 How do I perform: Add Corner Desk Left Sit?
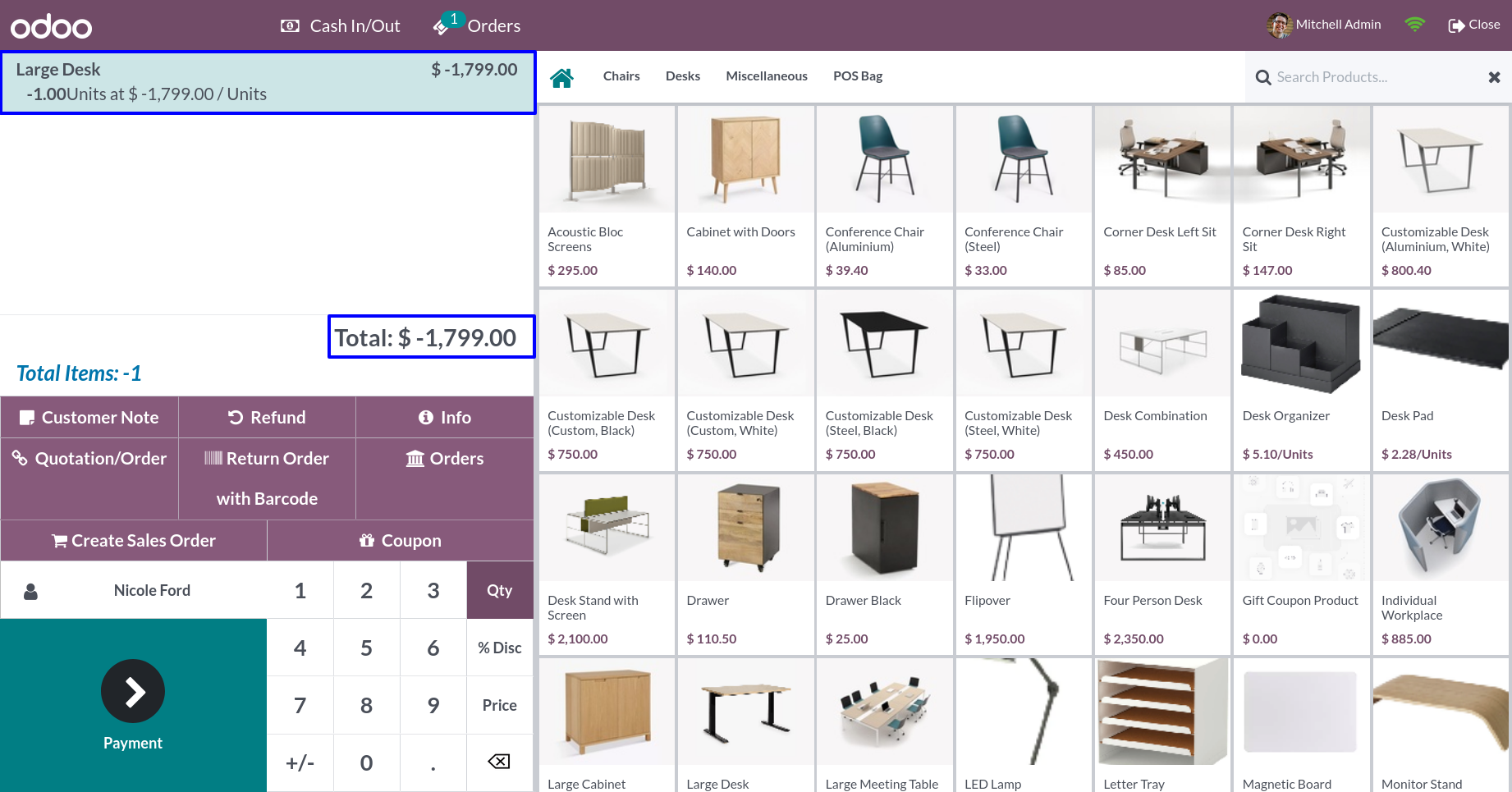pos(1162,196)
